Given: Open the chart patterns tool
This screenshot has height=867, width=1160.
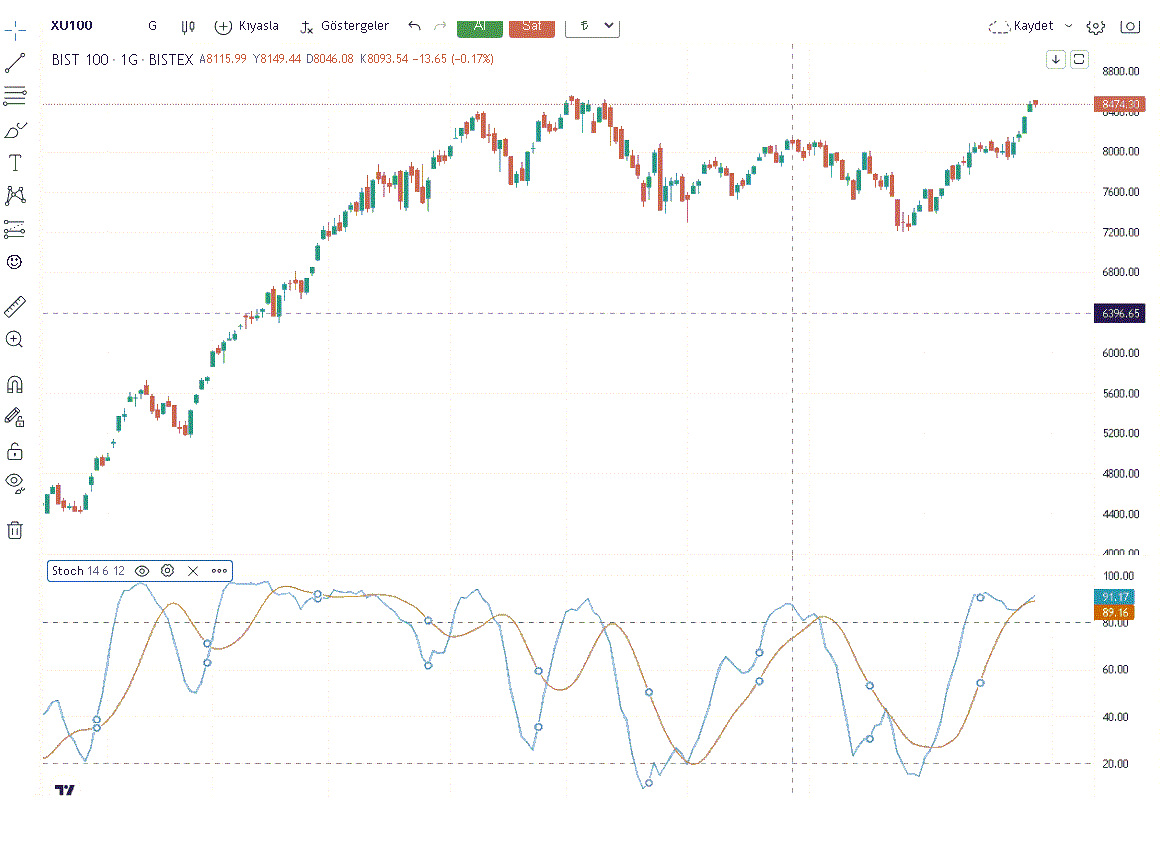Looking at the screenshot, I should [x=15, y=196].
